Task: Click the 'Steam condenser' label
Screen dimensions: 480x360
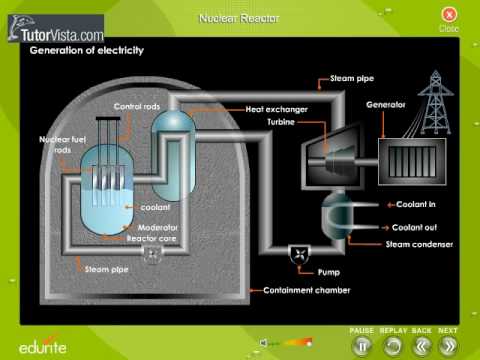Action: tap(419, 244)
